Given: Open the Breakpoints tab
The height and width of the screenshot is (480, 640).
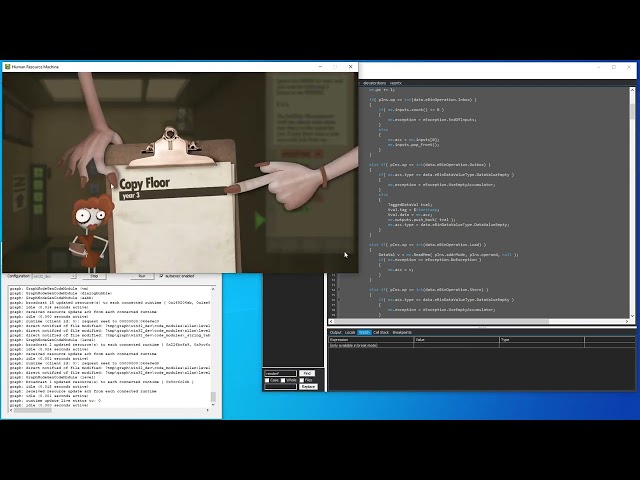Looking at the screenshot, I should point(402,333).
